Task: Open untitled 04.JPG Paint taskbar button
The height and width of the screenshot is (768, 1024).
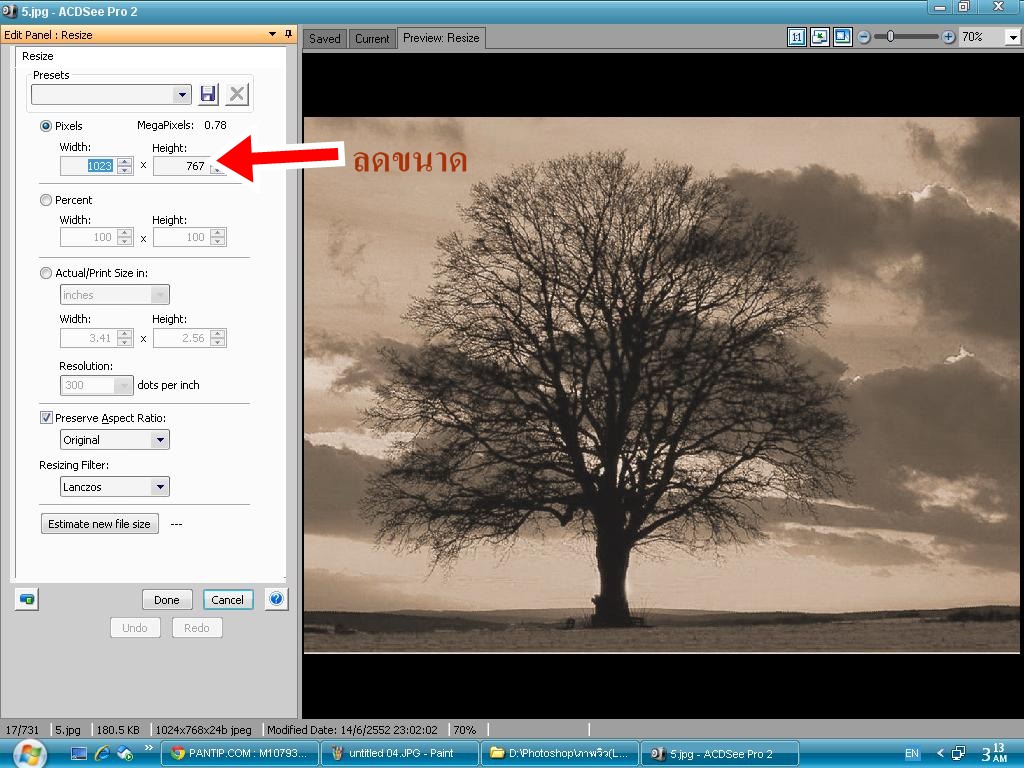Action: 399,754
